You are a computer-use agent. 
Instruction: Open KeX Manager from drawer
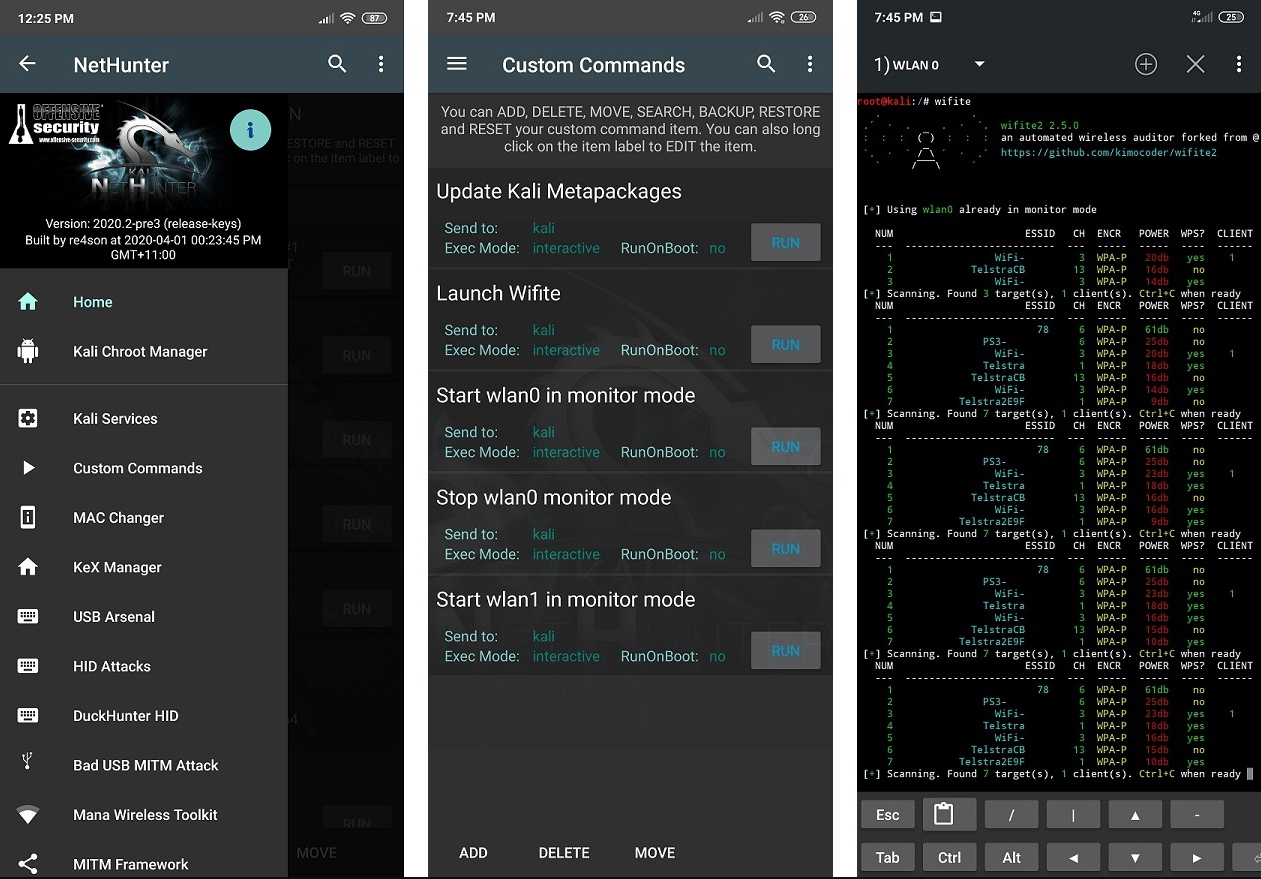click(144, 567)
